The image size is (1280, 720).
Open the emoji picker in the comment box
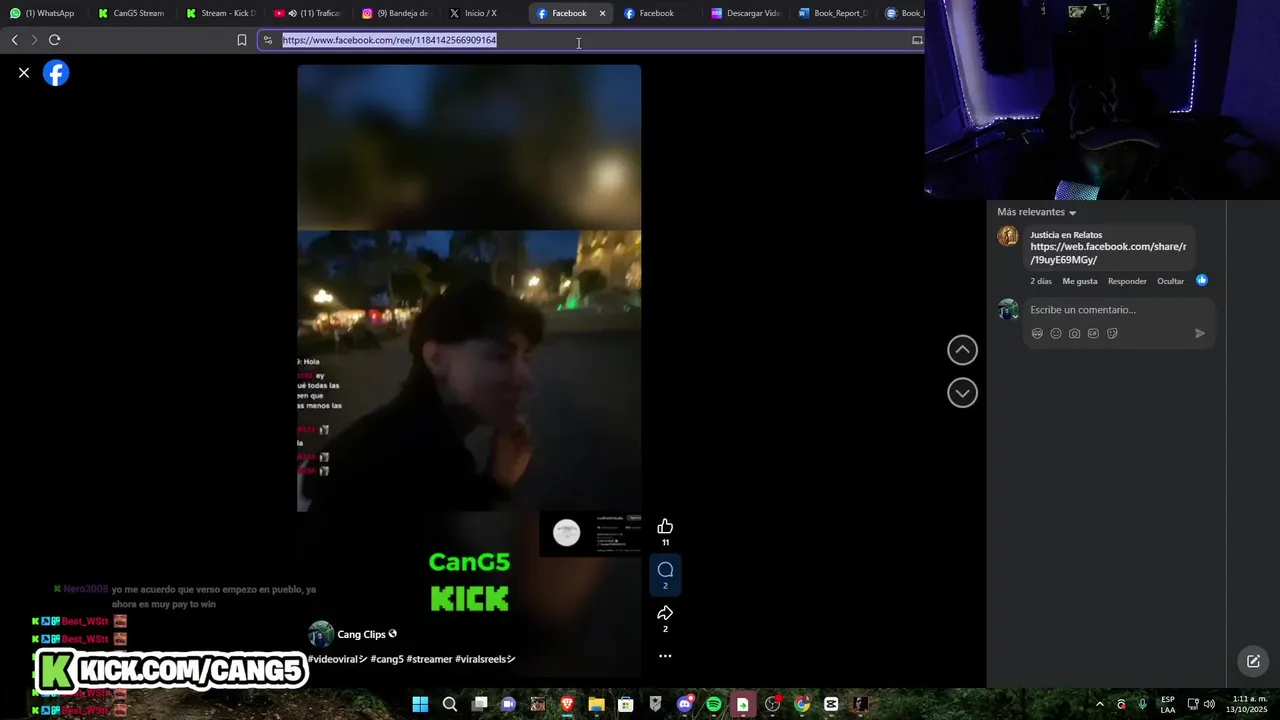1056,333
